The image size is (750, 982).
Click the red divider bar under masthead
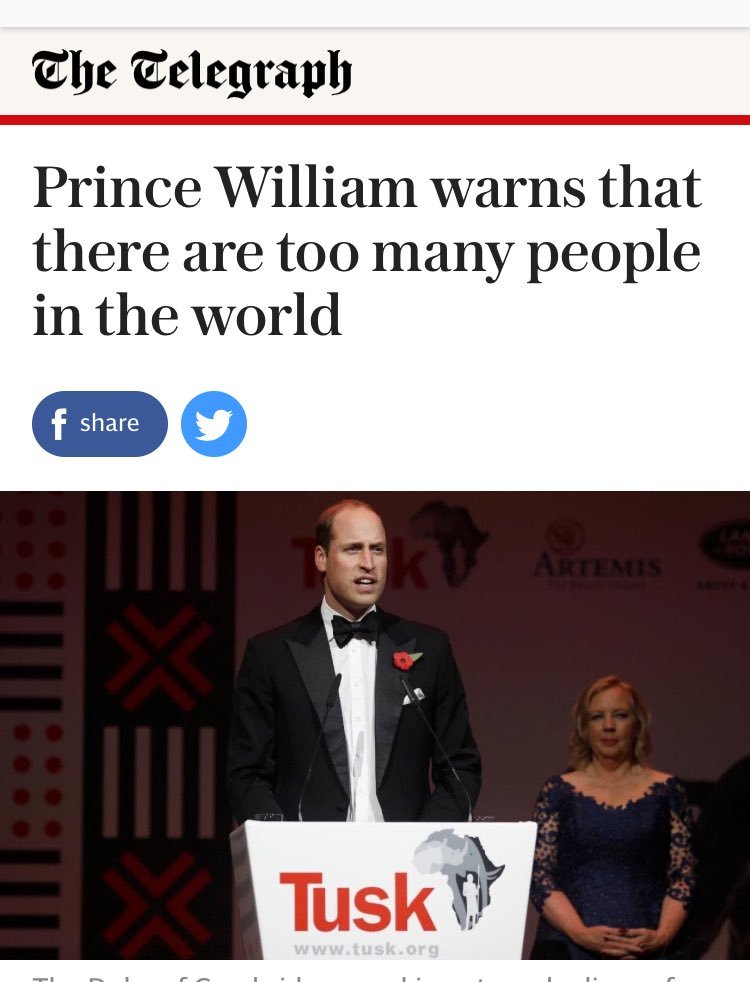375,120
